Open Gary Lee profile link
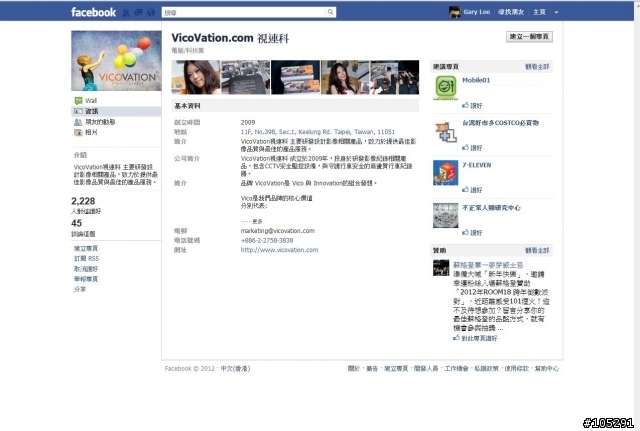The width and height of the screenshot is (640, 431). coord(477,12)
